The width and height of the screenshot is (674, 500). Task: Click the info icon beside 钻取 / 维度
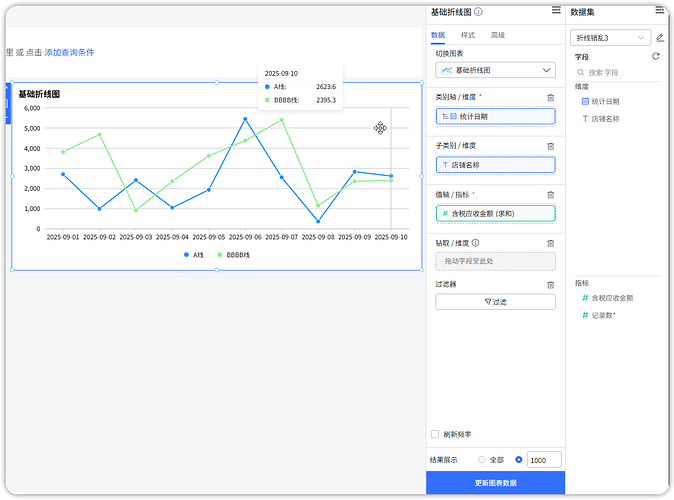click(x=475, y=243)
